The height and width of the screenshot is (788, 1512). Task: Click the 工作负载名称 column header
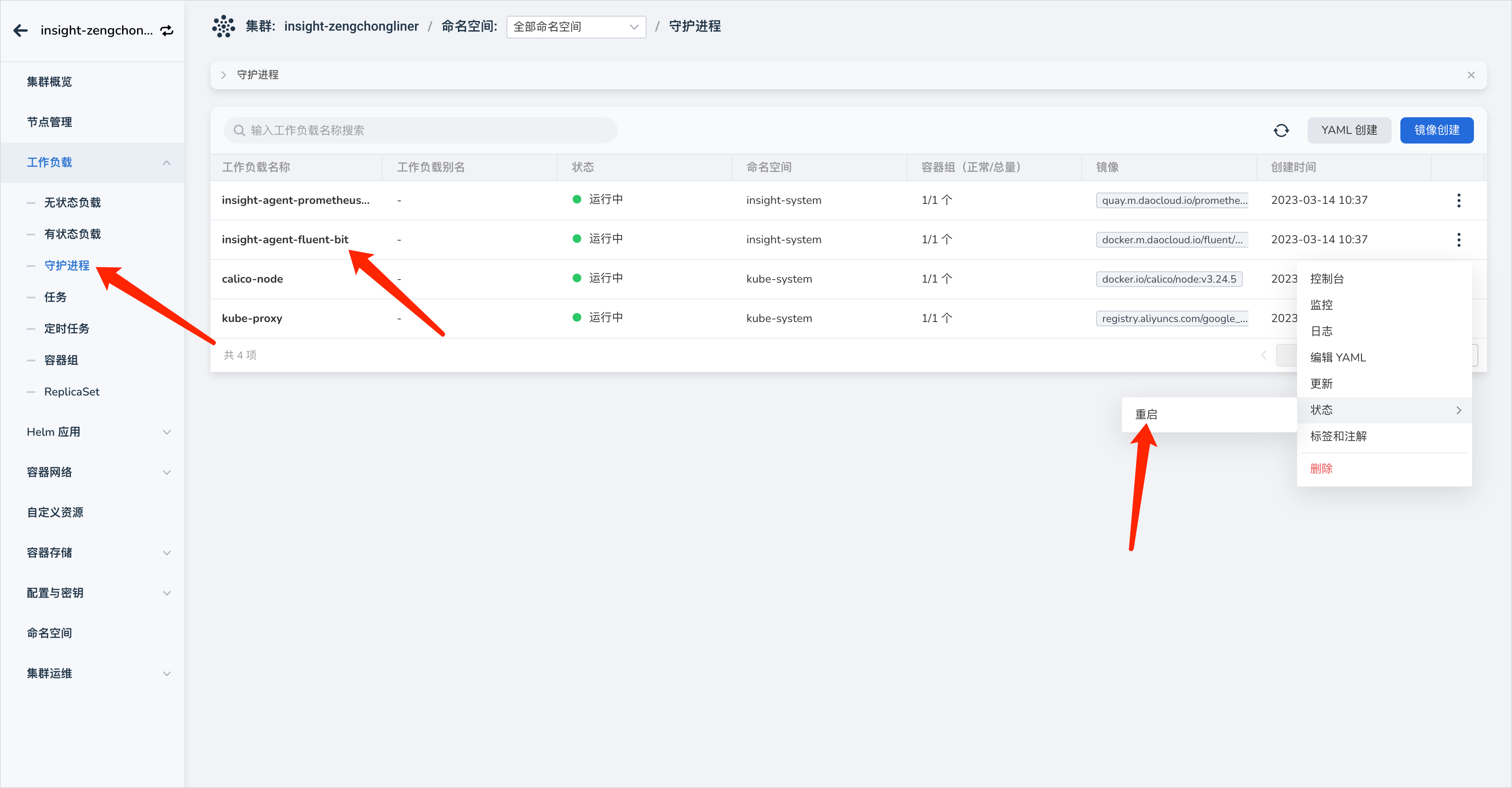[x=256, y=167]
